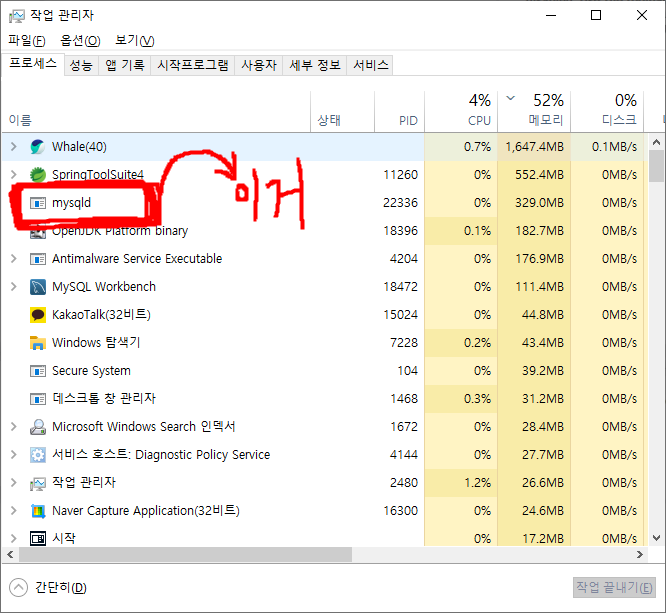Expand the 시작 process row
The width and height of the screenshot is (666, 613).
(14, 539)
